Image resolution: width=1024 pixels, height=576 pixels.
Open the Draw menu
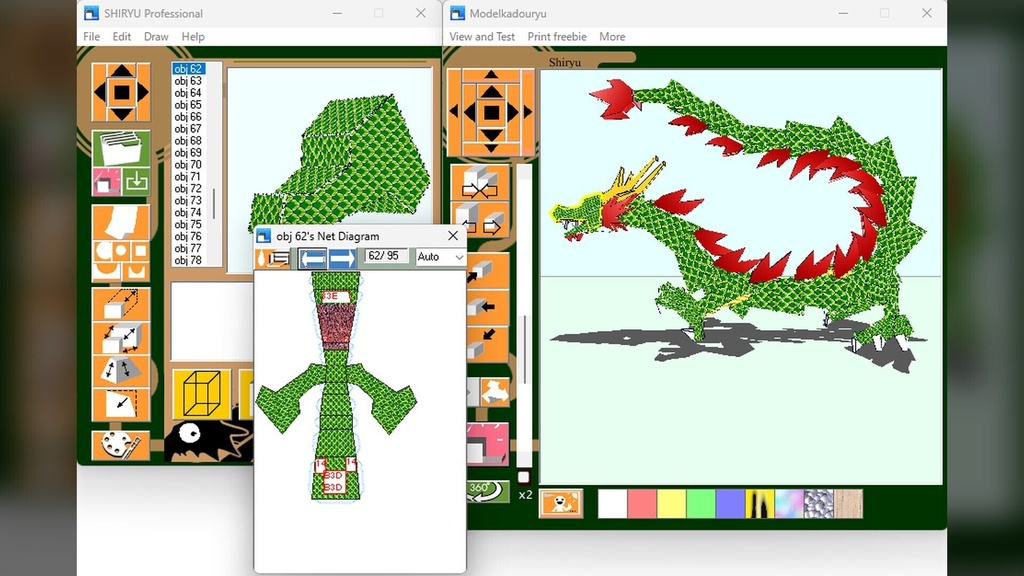point(156,37)
